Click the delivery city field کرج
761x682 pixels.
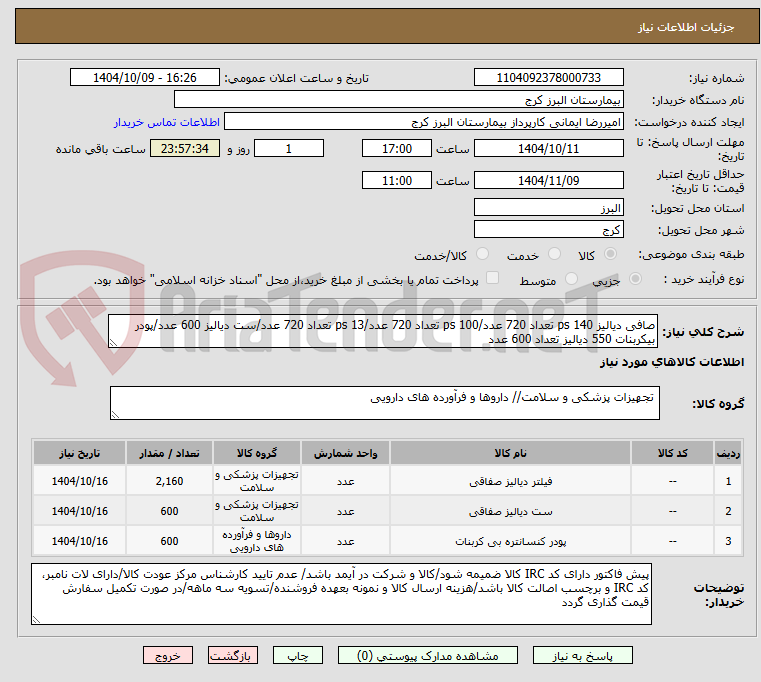pos(548,229)
